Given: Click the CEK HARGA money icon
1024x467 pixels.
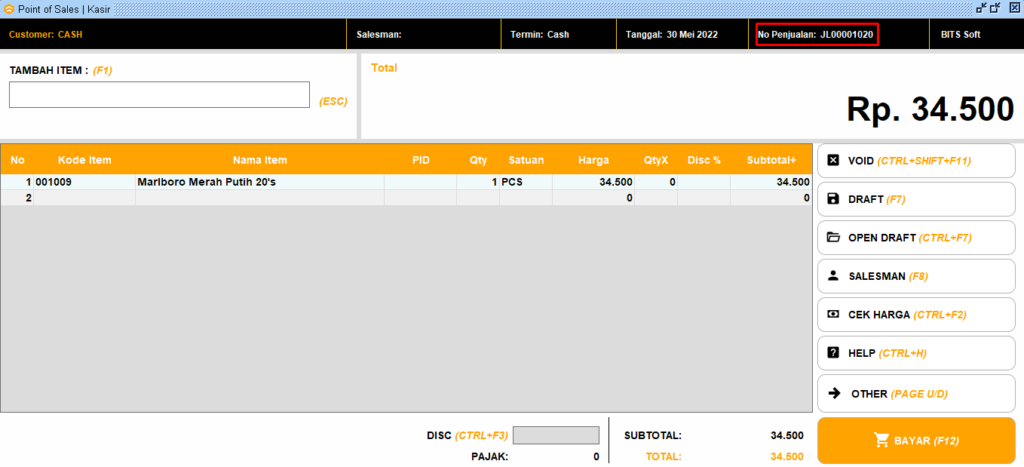Looking at the screenshot, I should [833, 314].
